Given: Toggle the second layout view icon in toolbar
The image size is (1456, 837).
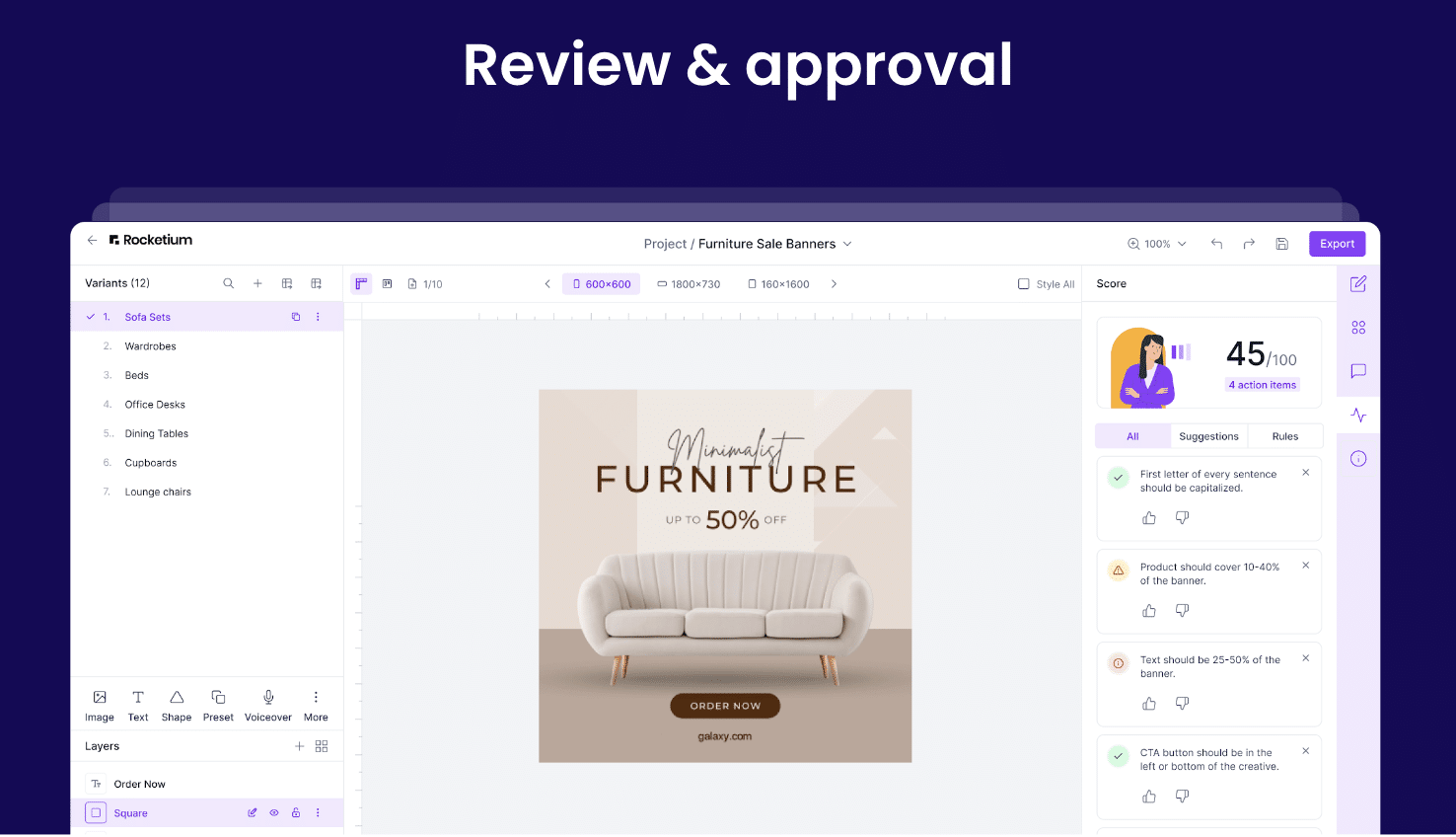Looking at the screenshot, I should tap(388, 283).
